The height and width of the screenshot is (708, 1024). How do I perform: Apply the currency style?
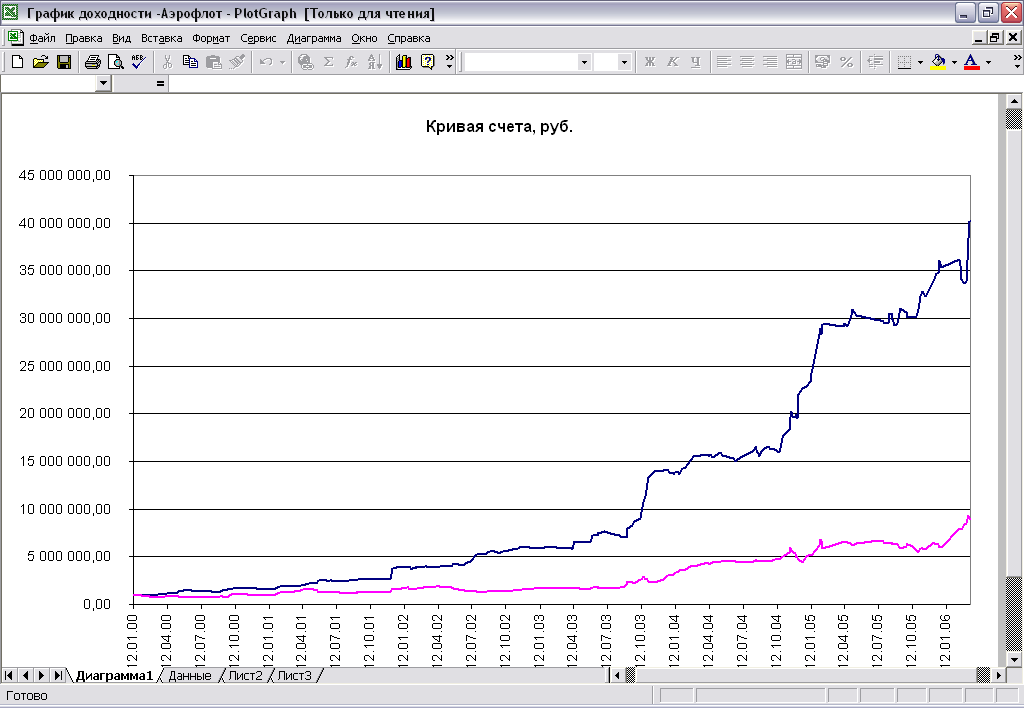tap(823, 62)
